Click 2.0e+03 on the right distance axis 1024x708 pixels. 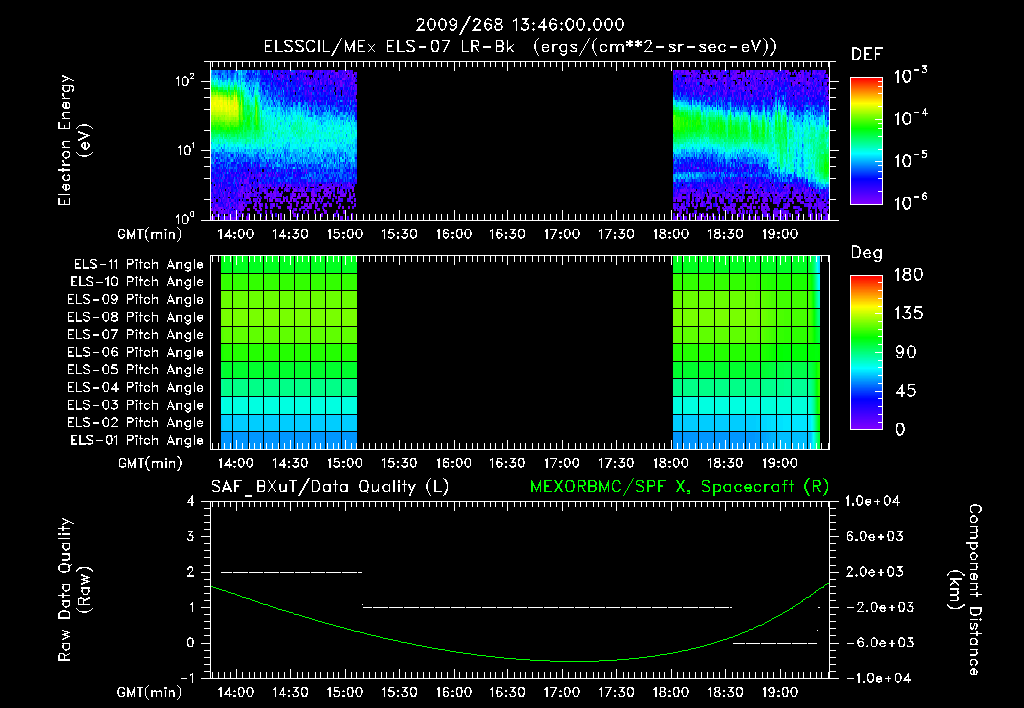876,572
